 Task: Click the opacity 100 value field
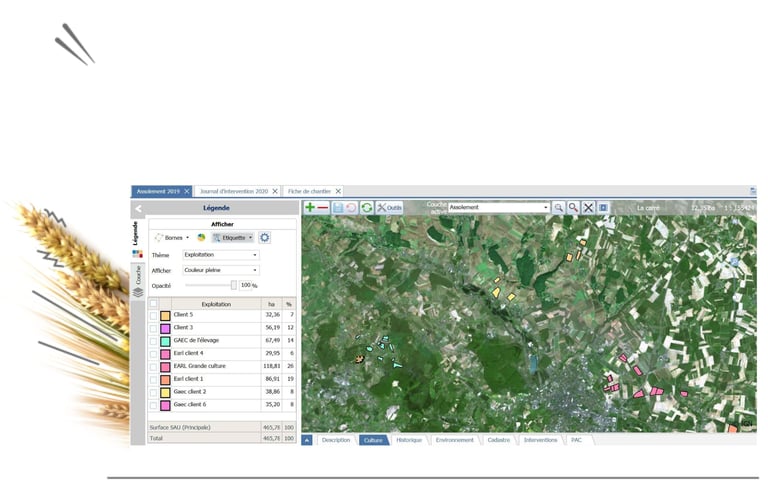245,285
